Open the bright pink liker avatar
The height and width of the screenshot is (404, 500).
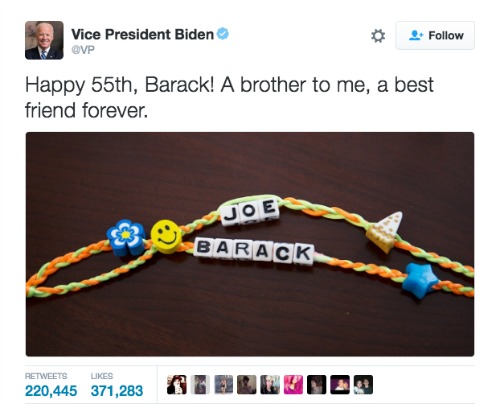[293, 385]
